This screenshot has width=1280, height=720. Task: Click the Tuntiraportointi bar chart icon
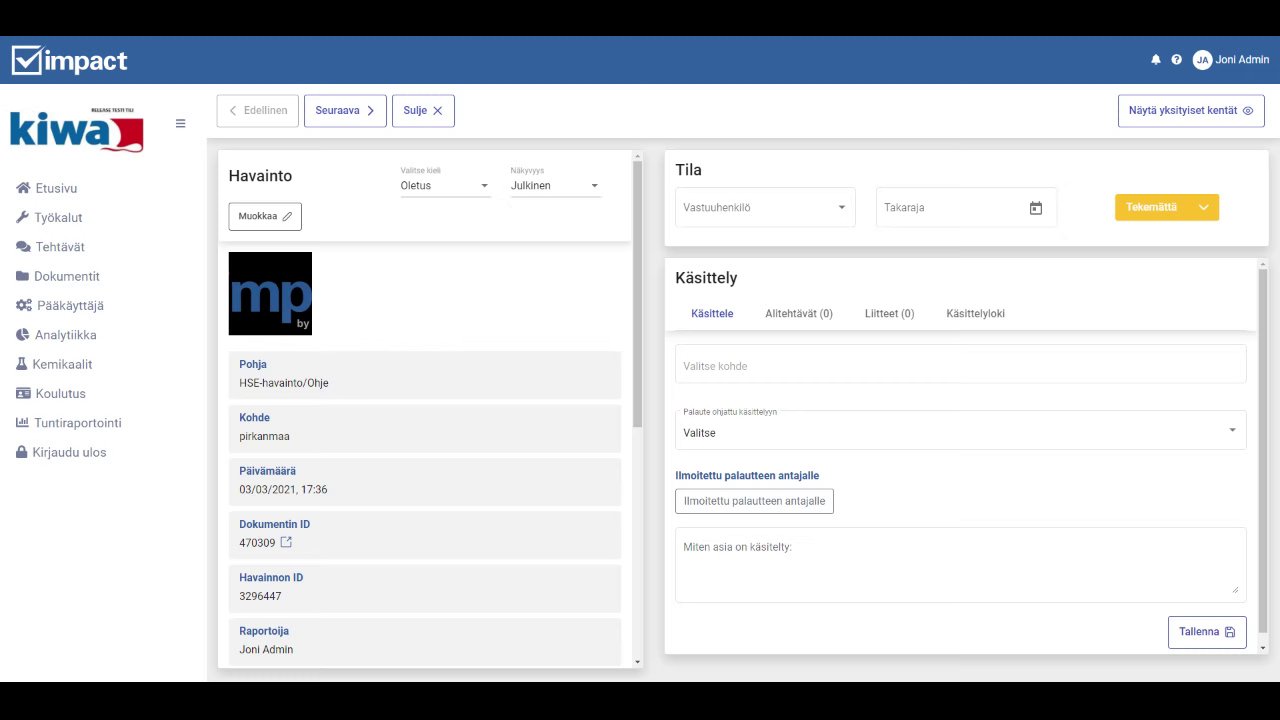23,423
